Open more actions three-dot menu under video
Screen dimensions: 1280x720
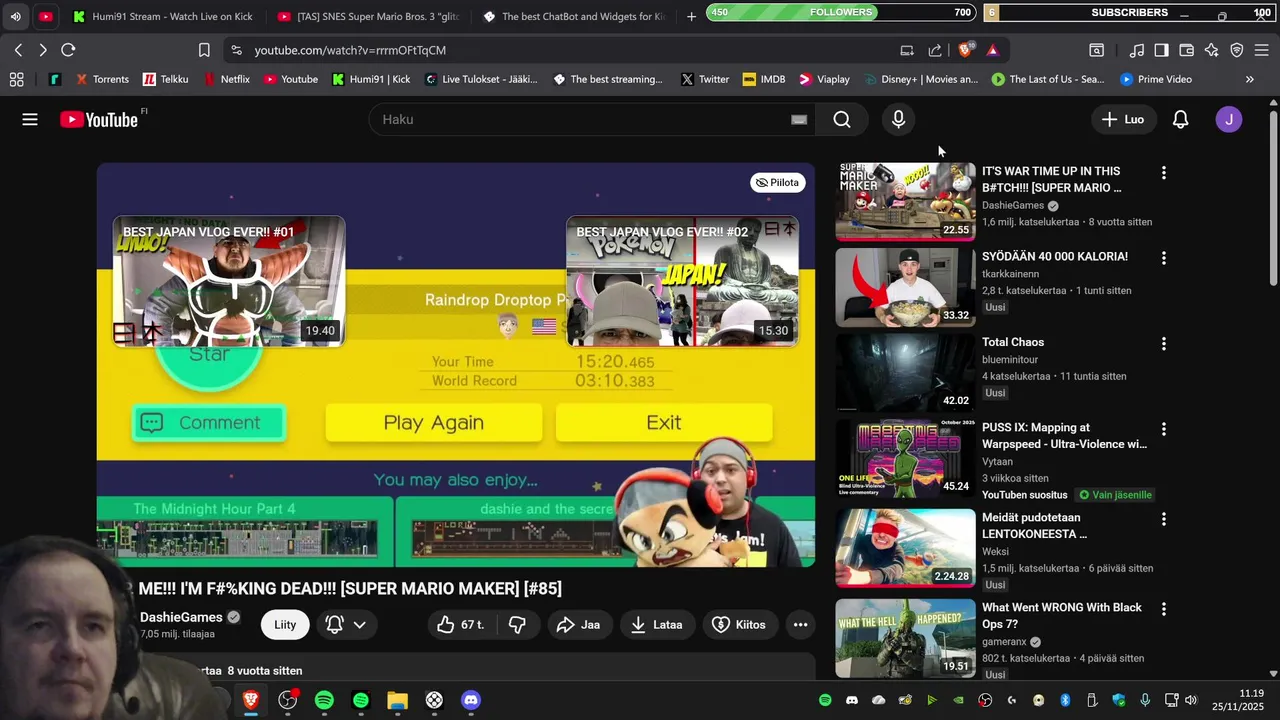[x=800, y=625]
